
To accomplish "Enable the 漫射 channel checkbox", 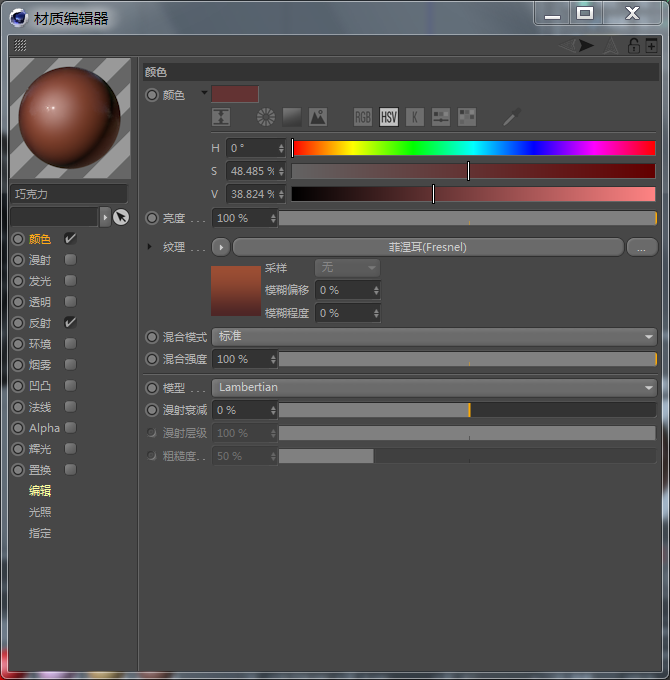I will 71,260.
